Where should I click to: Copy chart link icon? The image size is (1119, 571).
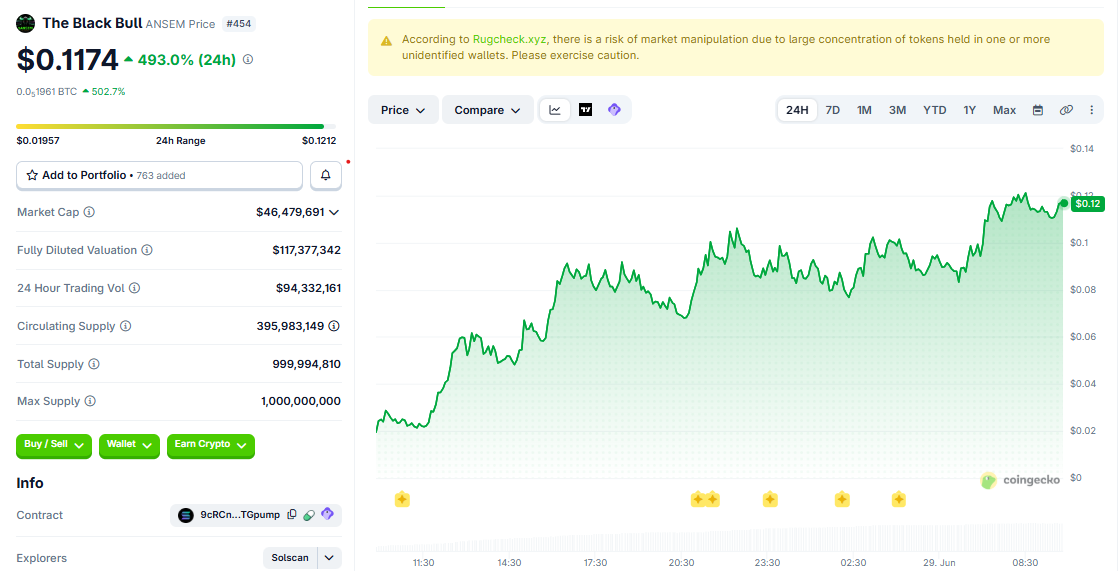point(1066,110)
